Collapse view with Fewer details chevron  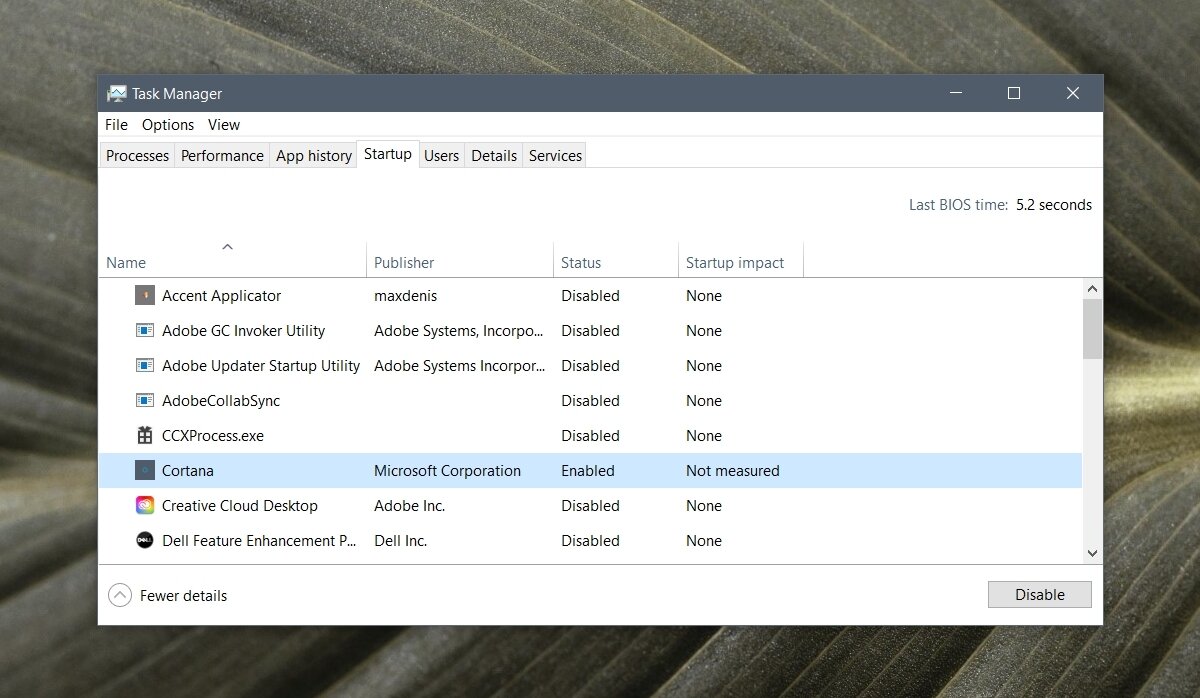click(x=120, y=596)
